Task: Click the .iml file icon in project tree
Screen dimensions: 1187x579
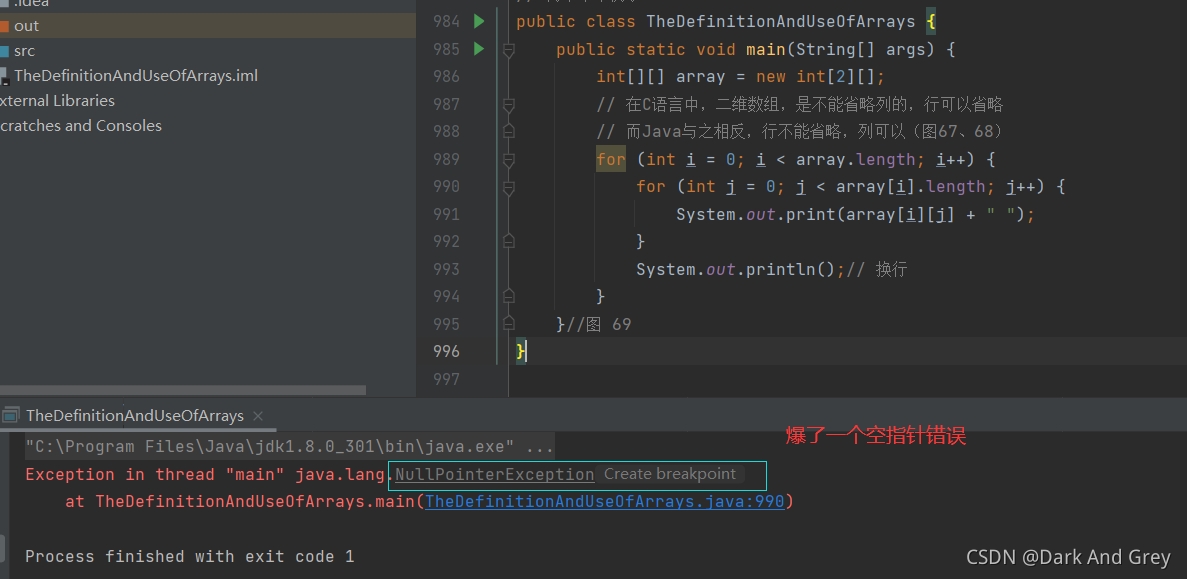Action: (5, 76)
